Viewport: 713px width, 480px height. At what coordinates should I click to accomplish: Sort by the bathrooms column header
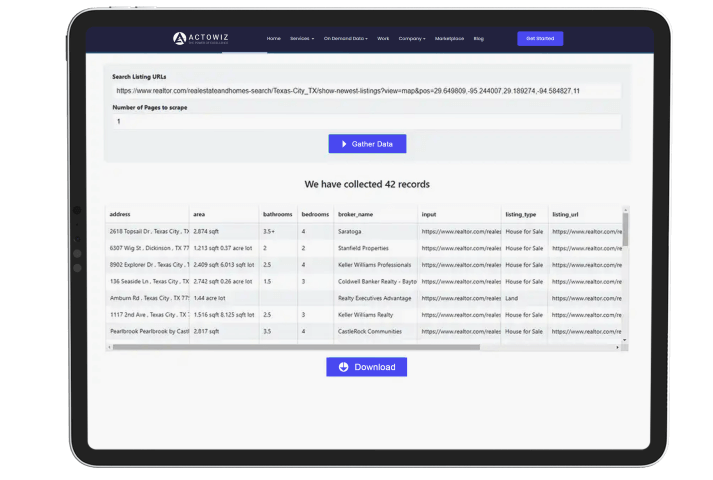(277, 214)
